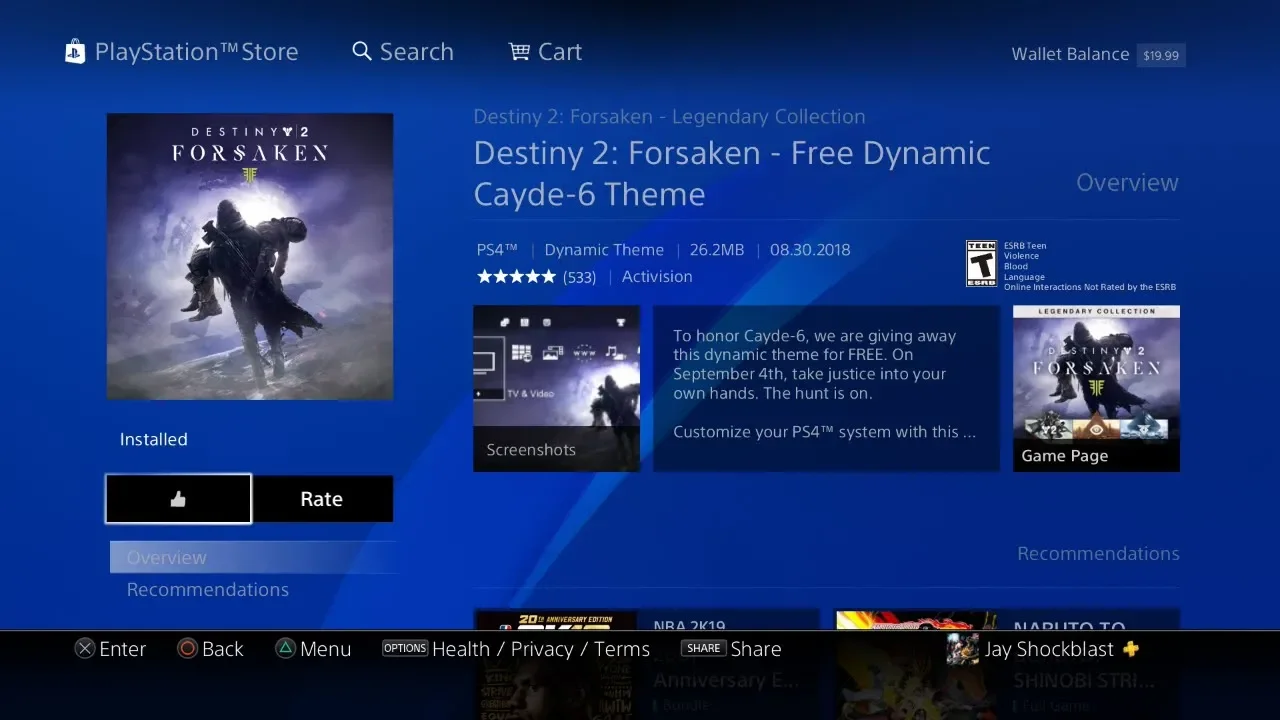Click the Wallet Balance $19.99 amount

pyautogui.click(x=1160, y=55)
